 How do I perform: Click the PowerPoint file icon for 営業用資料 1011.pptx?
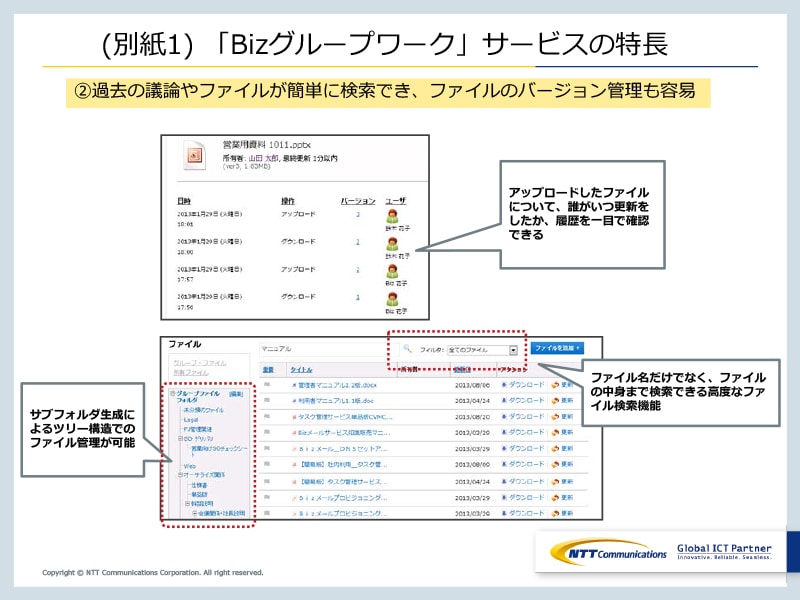[194, 155]
